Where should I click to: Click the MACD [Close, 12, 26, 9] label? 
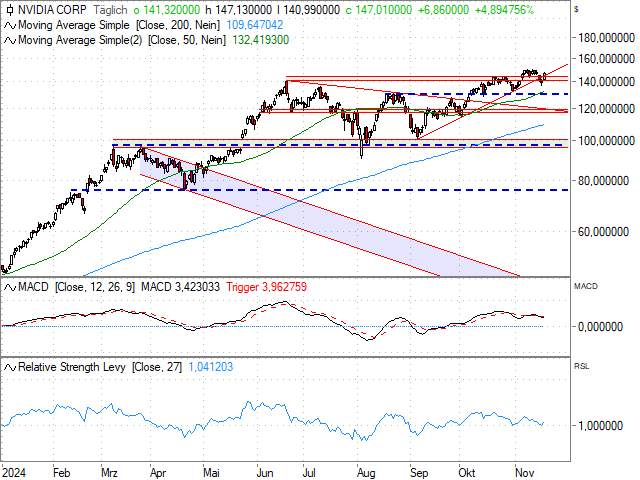[x=76, y=287]
